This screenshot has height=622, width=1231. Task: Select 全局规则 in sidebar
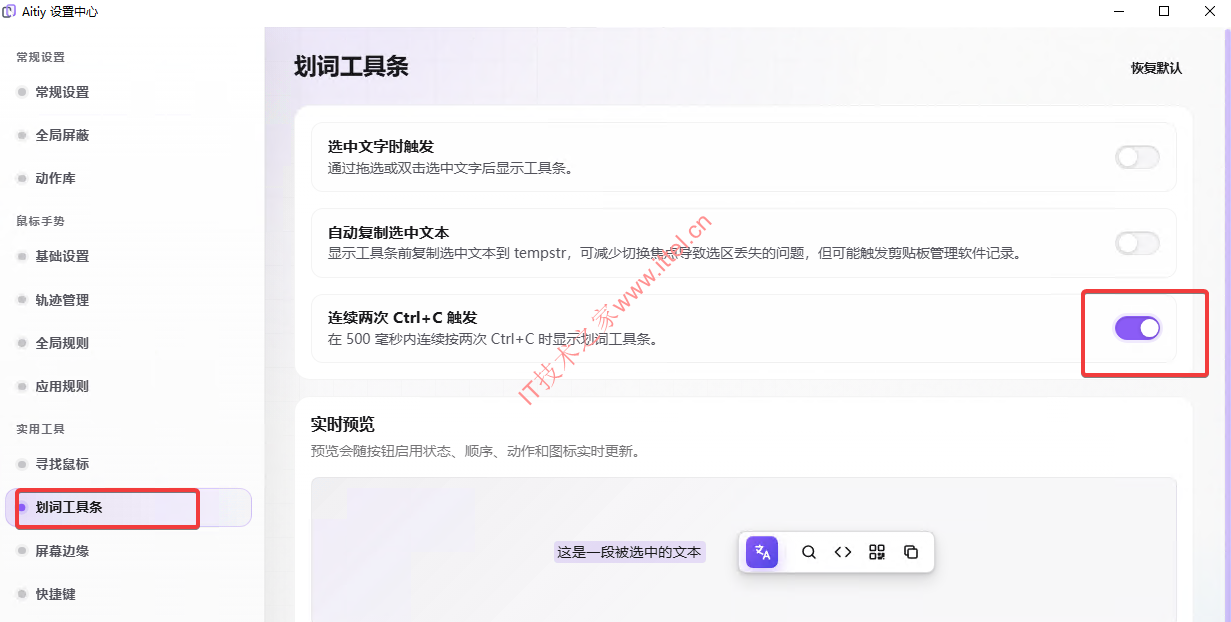pyautogui.click(x=128, y=343)
